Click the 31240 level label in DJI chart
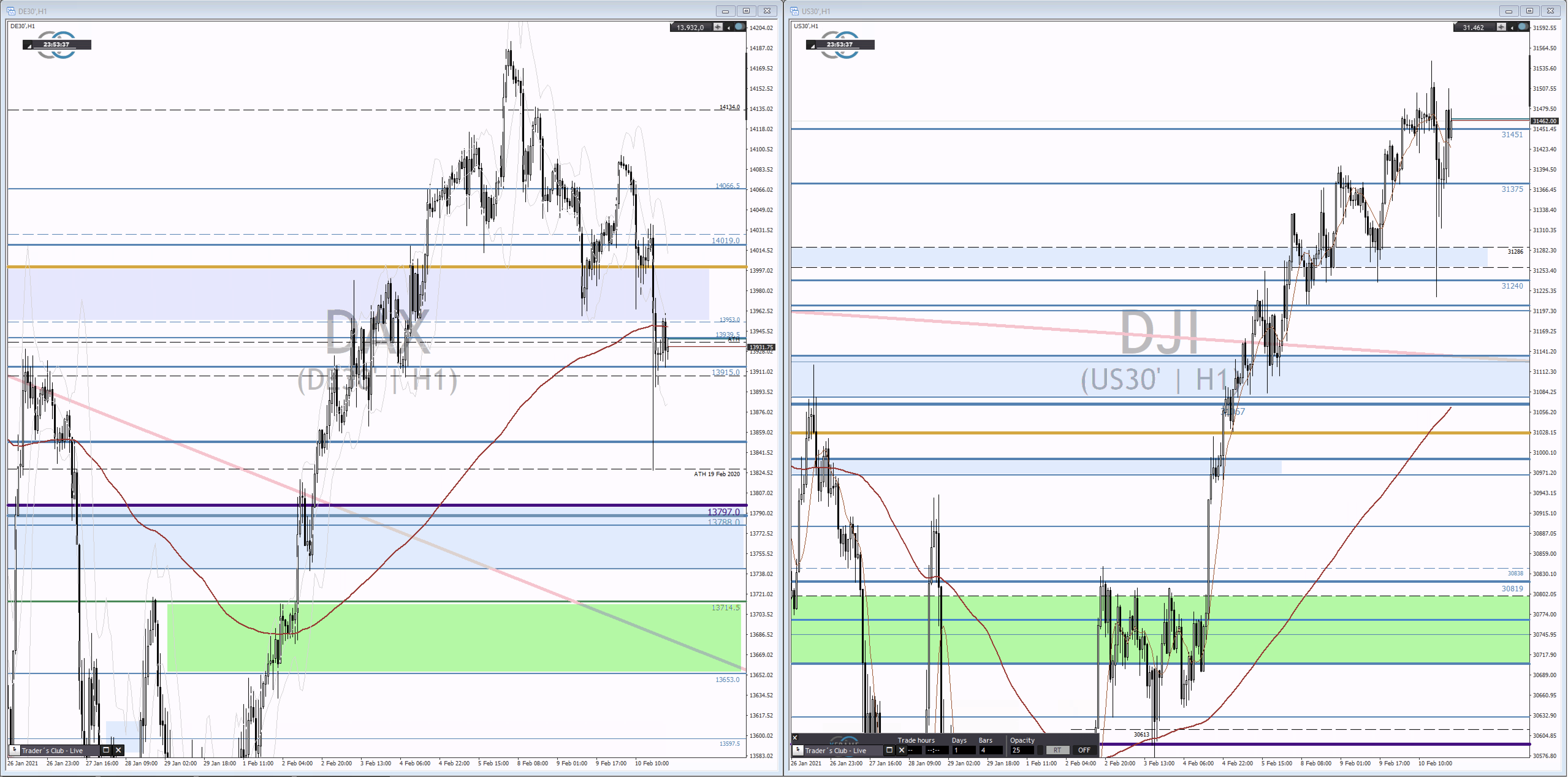 click(x=1512, y=286)
